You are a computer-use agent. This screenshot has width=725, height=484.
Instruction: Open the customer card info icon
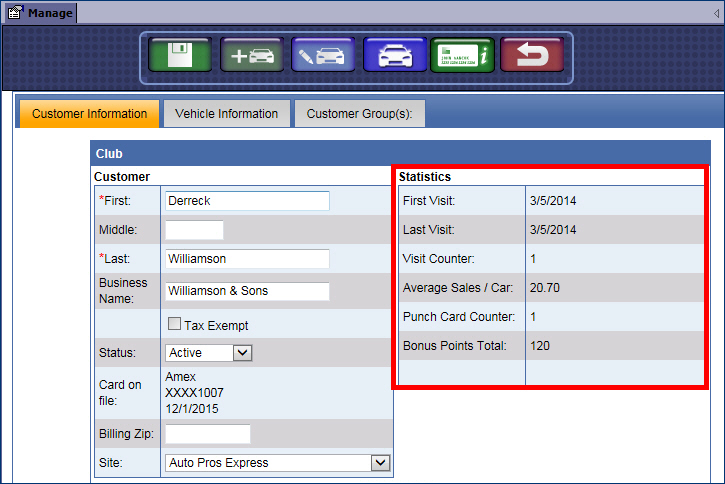coord(462,55)
